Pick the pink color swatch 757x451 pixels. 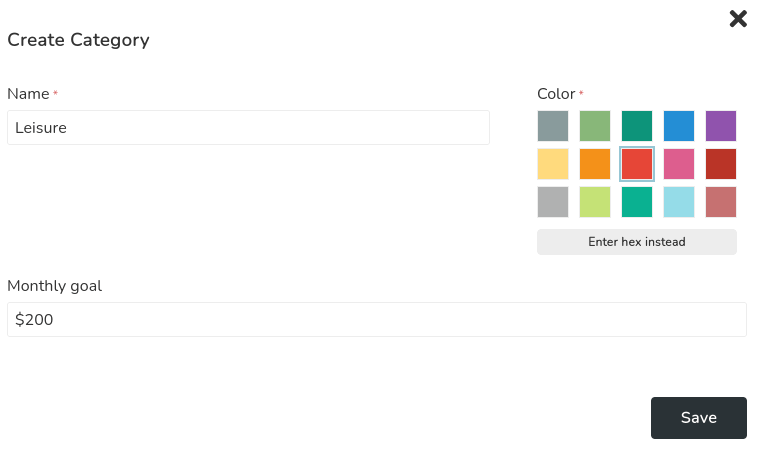pos(679,164)
